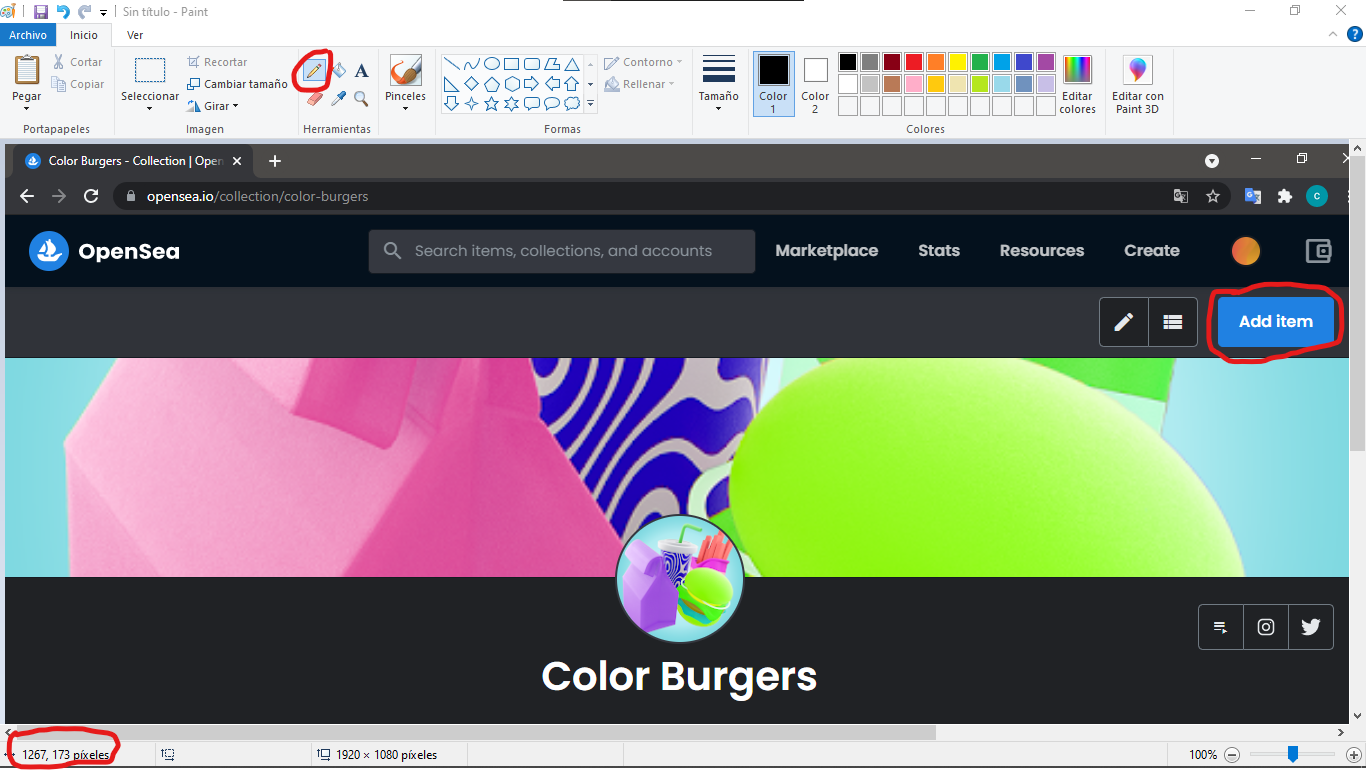The image size is (1366, 770).
Task: Open the Archivo menu
Action: 28,35
